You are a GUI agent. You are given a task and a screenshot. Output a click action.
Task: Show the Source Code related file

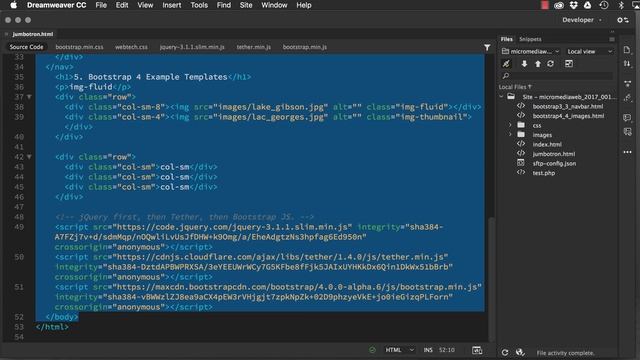[x=27, y=47]
